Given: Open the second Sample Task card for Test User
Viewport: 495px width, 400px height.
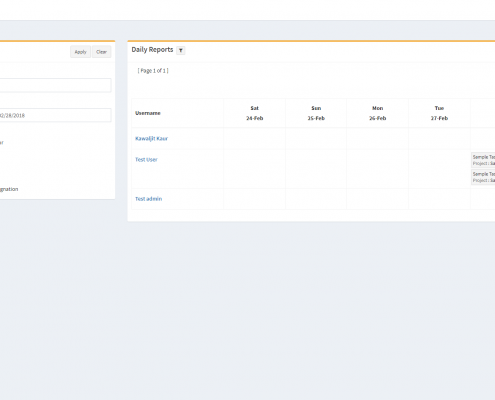Looking at the screenshot, I should point(483,177).
